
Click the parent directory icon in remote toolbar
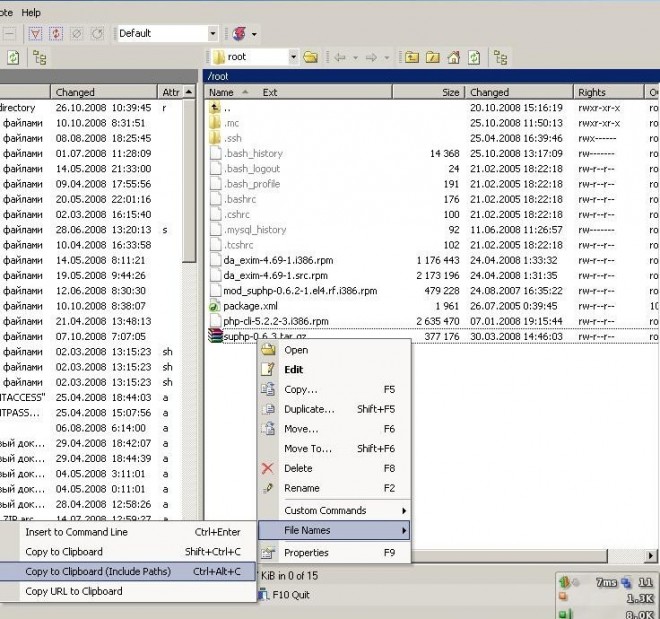coord(411,58)
